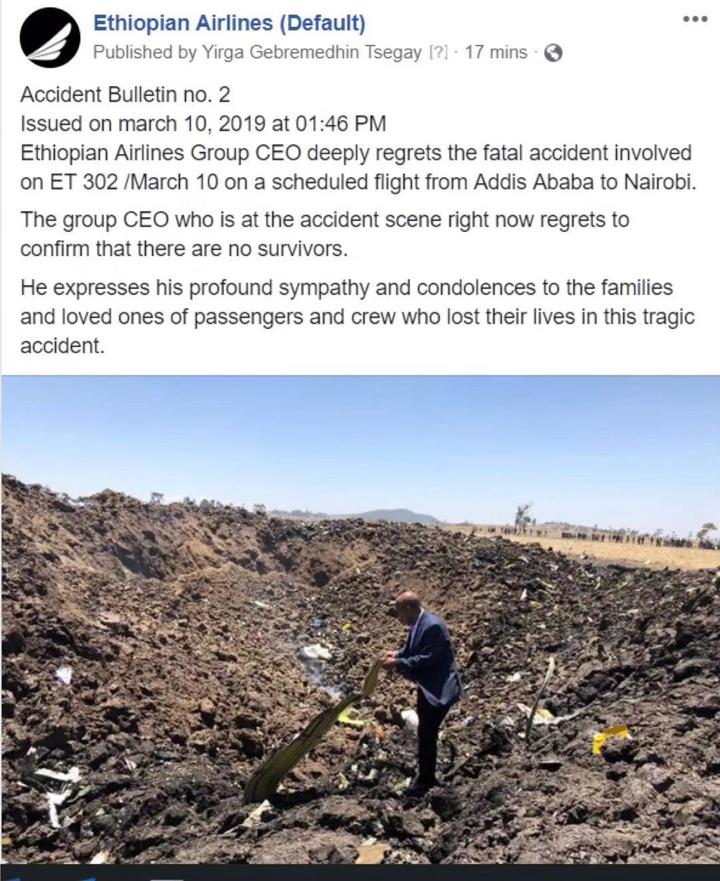Click the [?] help marker beside publisher name
Image resolution: width=720 pixels, height=881 pixels.
pos(438,52)
